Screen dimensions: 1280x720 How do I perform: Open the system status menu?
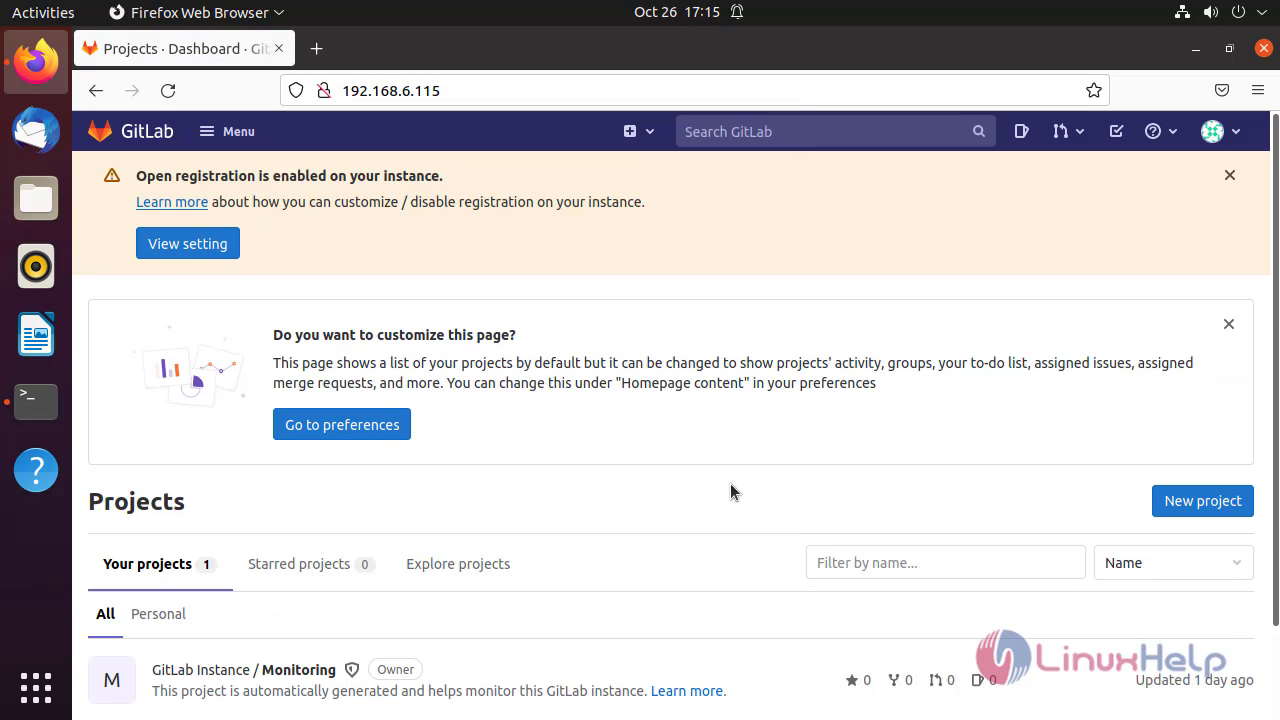tap(1222, 12)
